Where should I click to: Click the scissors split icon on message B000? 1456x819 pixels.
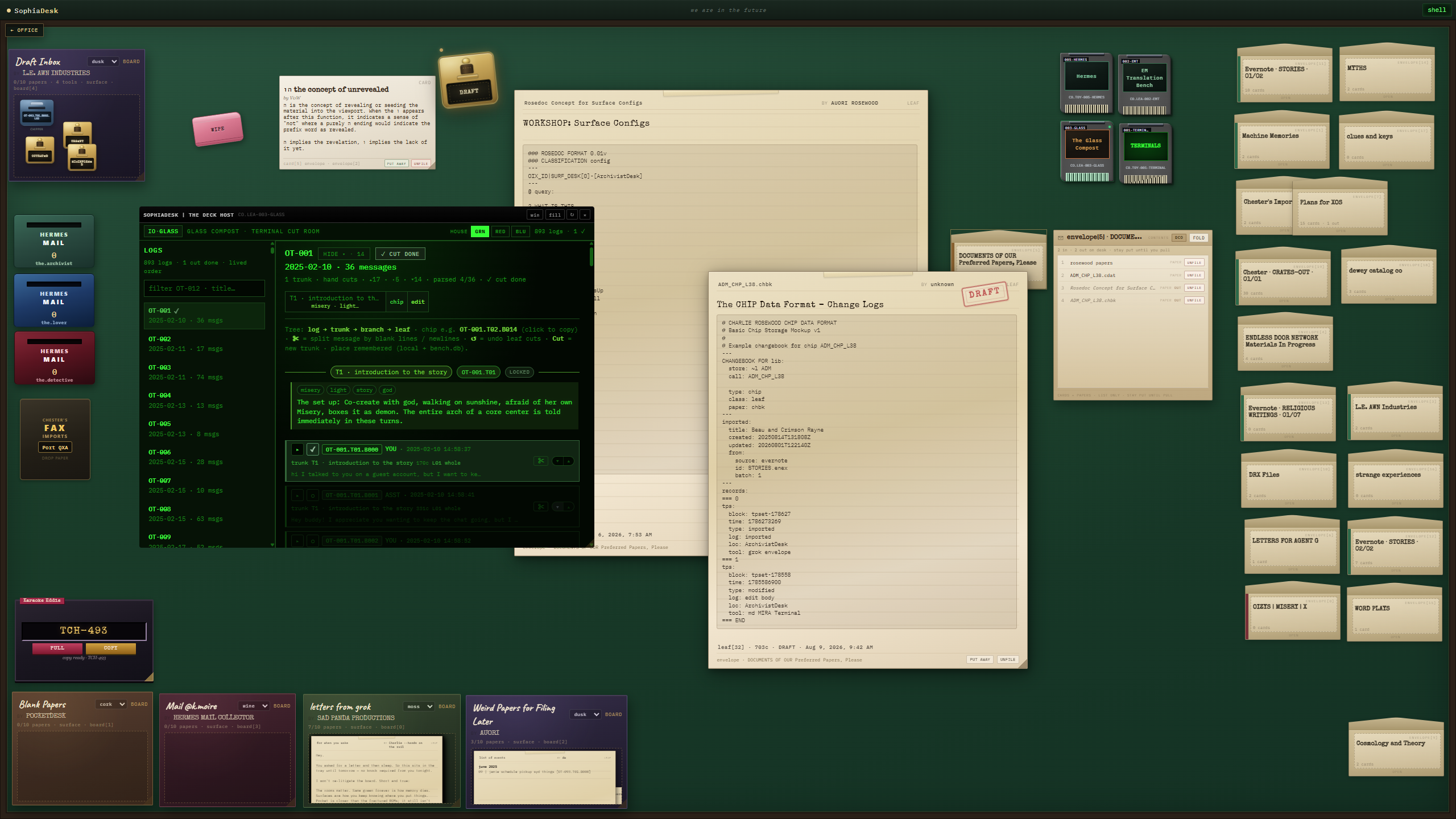coord(541,461)
